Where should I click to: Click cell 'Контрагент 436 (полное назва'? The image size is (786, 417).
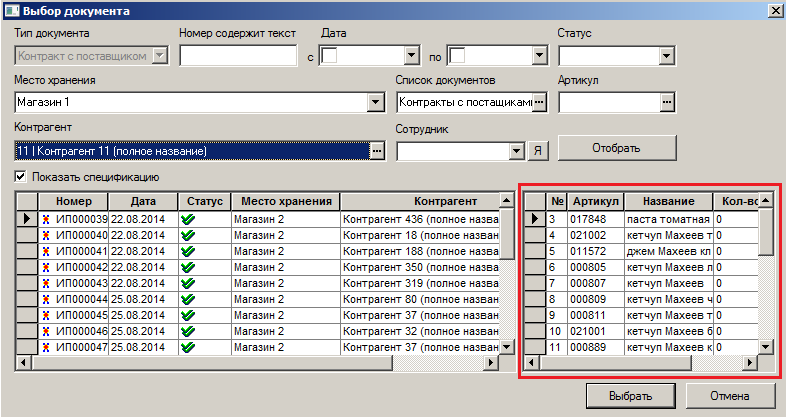coord(420,219)
